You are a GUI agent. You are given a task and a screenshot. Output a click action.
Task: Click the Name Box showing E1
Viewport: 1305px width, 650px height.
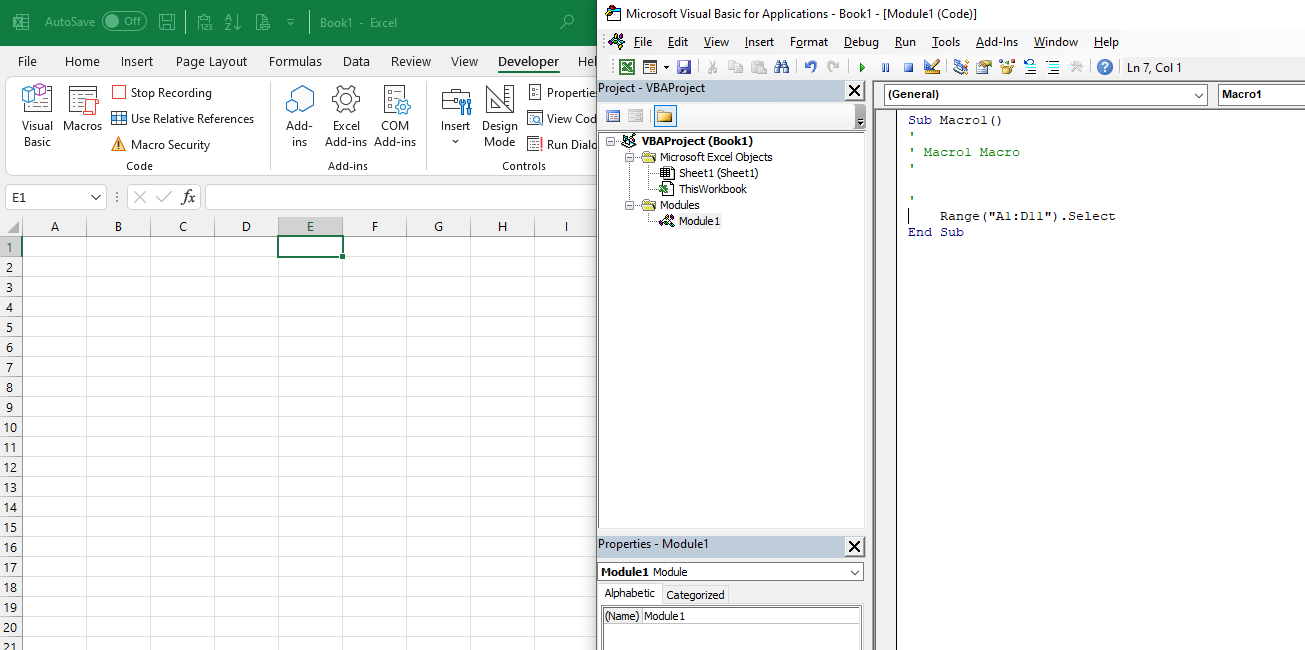(48, 197)
